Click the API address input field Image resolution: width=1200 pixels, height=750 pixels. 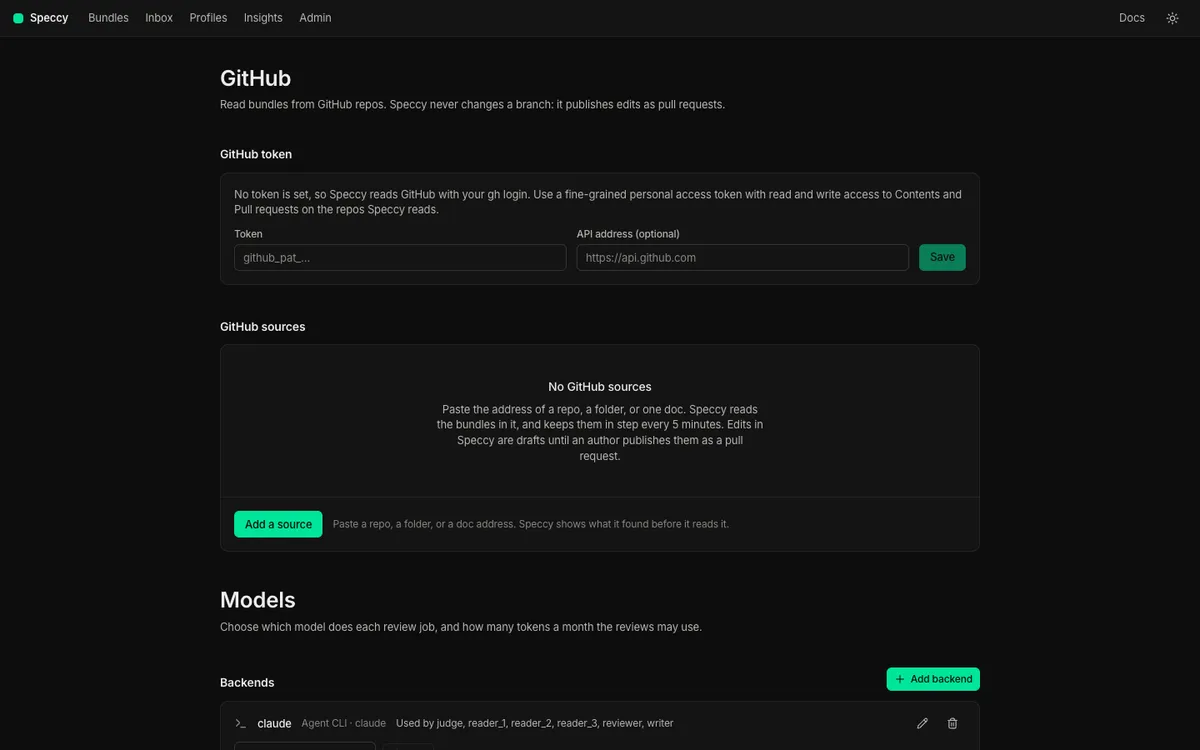(x=743, y=257)
